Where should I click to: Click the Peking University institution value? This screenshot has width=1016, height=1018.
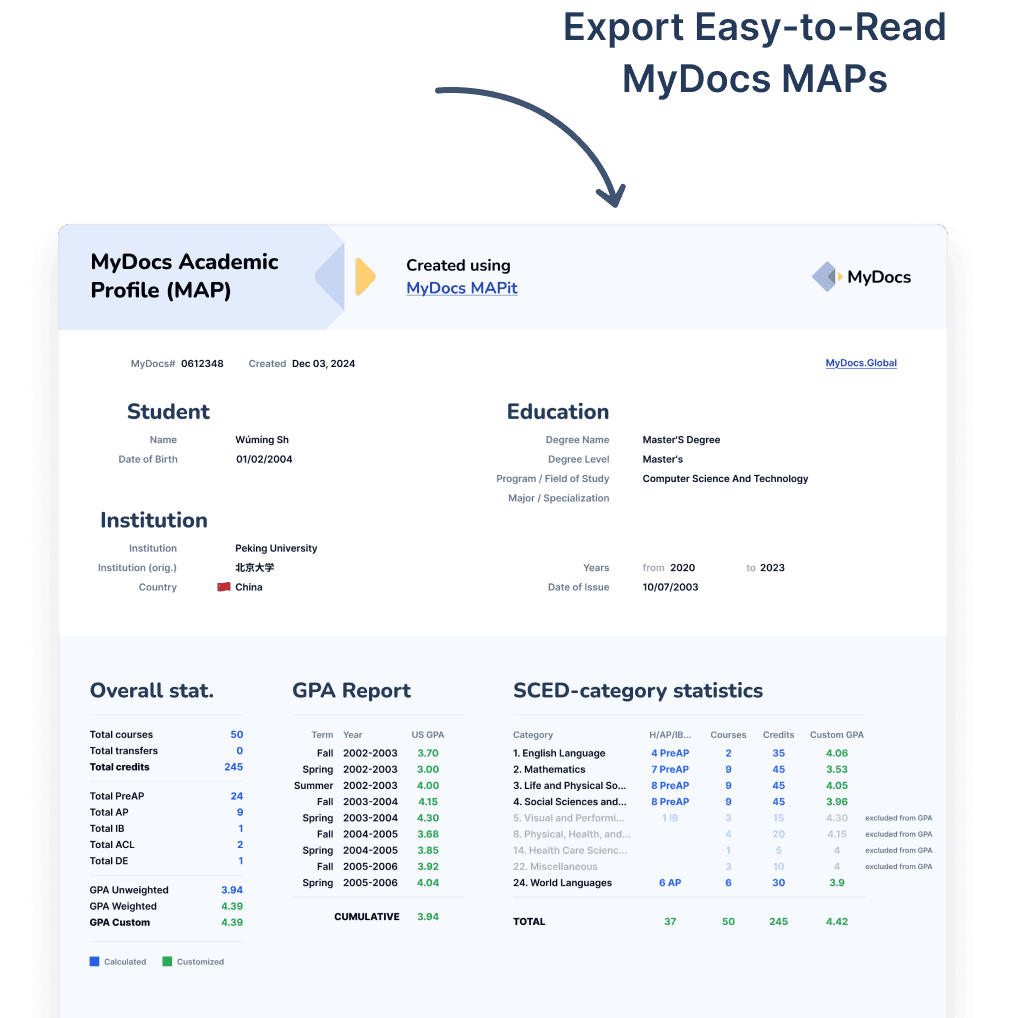[x=276, y=548]
